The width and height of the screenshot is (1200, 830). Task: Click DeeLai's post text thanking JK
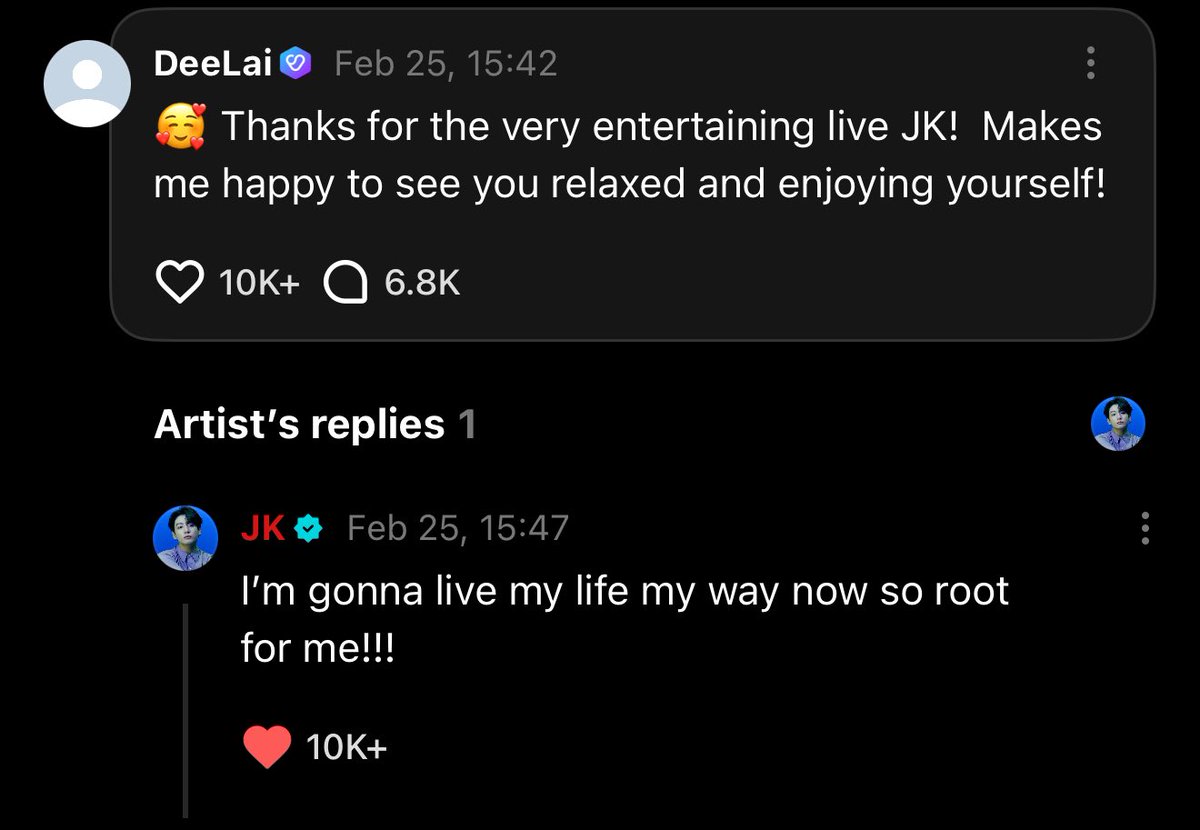coord(630,155)
